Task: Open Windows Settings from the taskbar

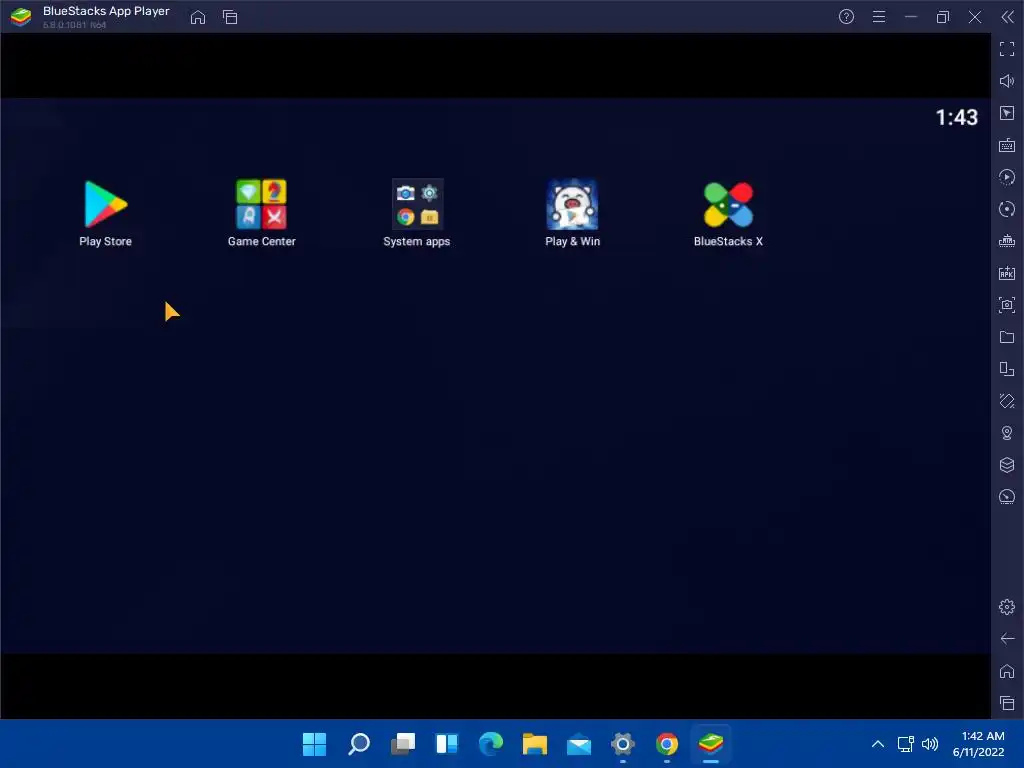Action: [x=623, y=744]
